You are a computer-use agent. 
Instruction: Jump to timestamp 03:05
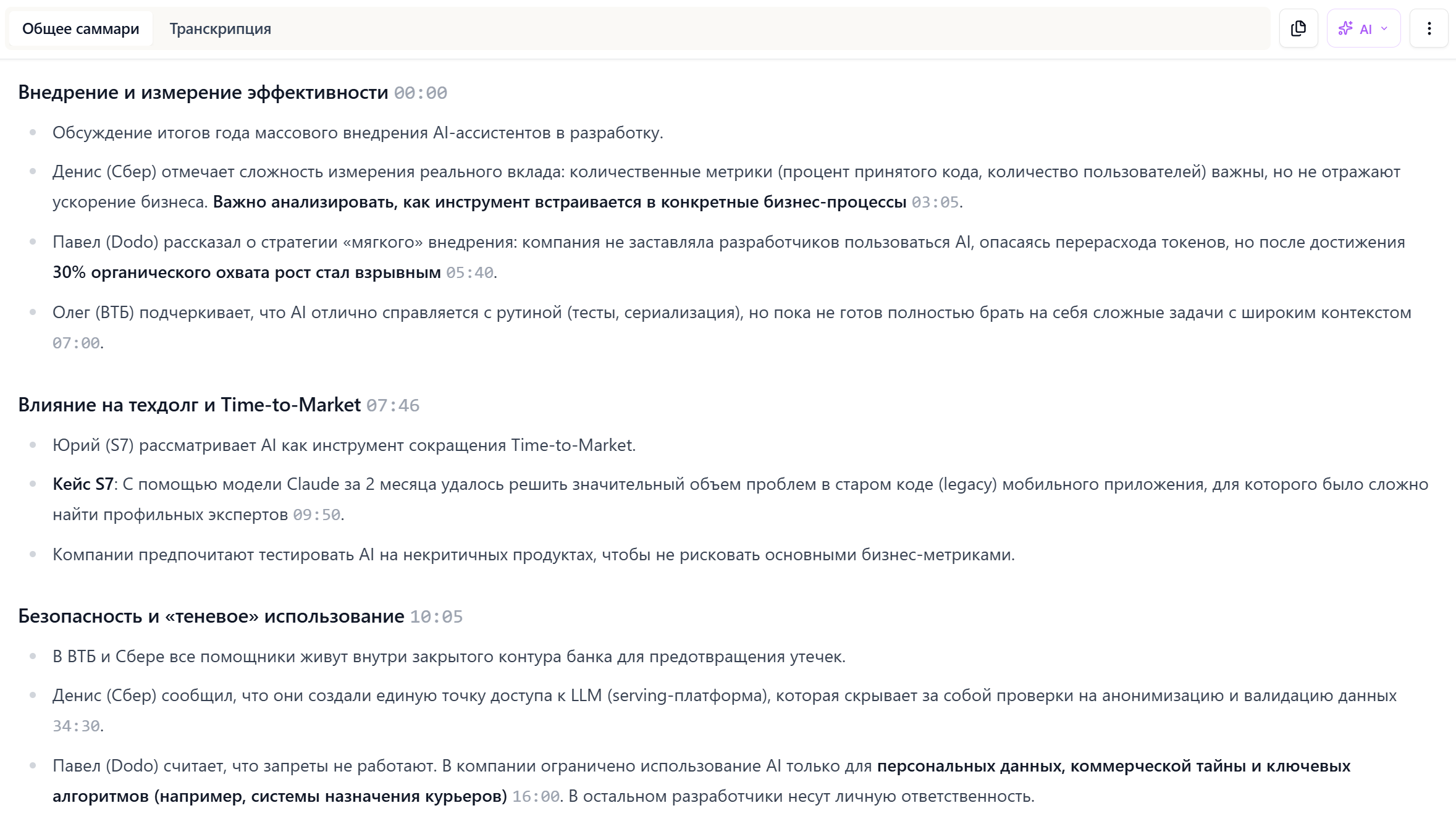coord(935,203)
